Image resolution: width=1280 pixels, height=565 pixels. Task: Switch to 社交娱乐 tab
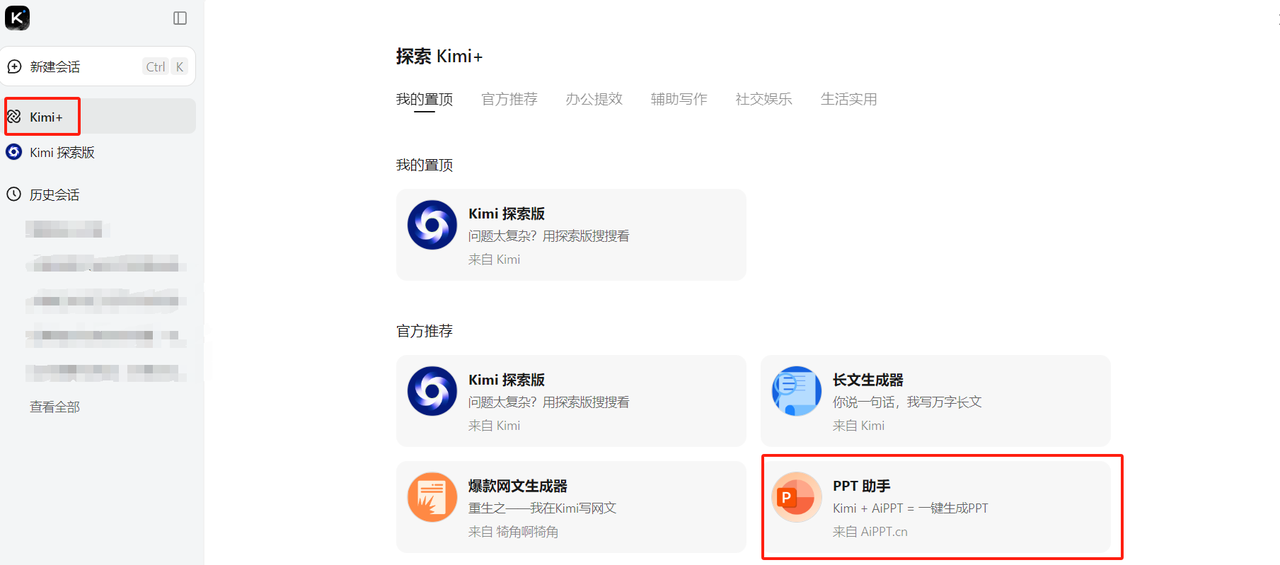pos(764,99)
